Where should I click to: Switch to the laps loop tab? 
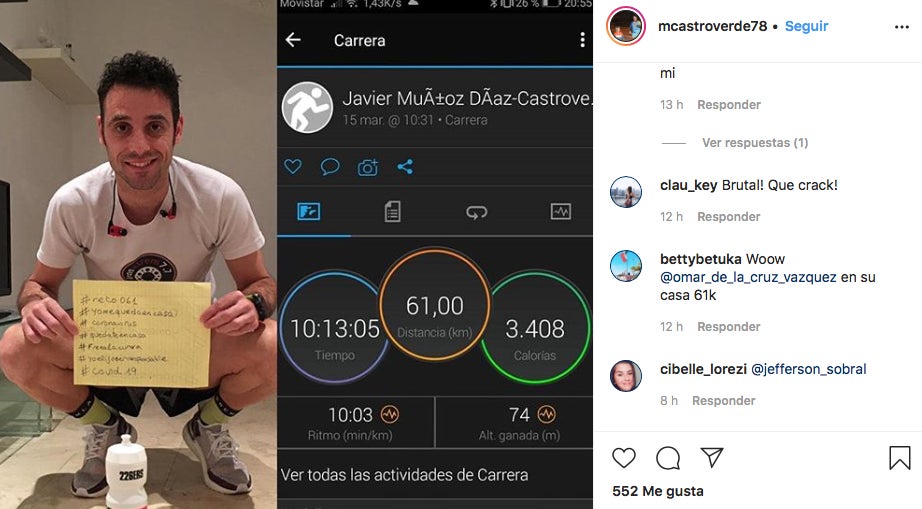[x=476, y=212]
